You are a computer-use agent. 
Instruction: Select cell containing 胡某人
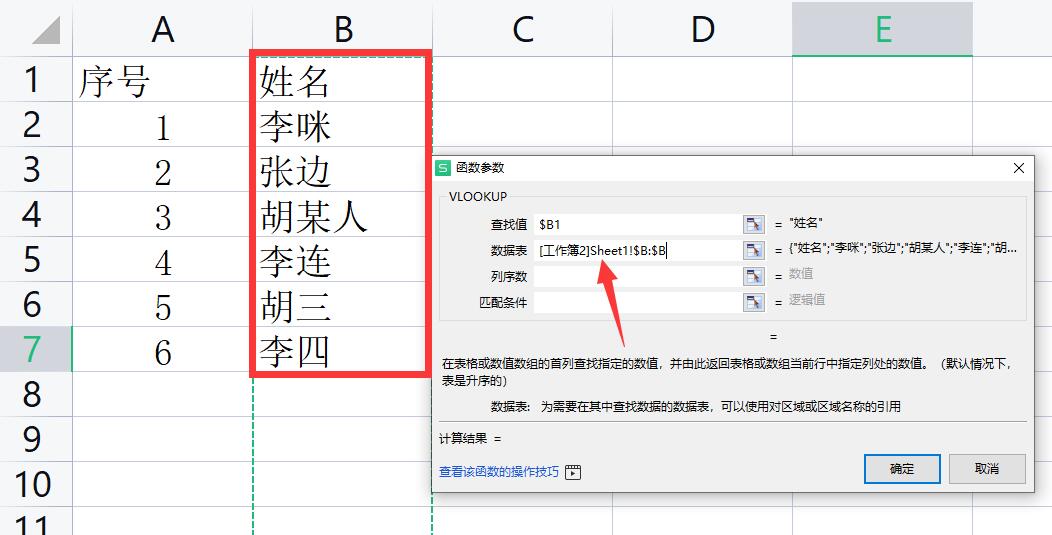click(x=340, y=216)
